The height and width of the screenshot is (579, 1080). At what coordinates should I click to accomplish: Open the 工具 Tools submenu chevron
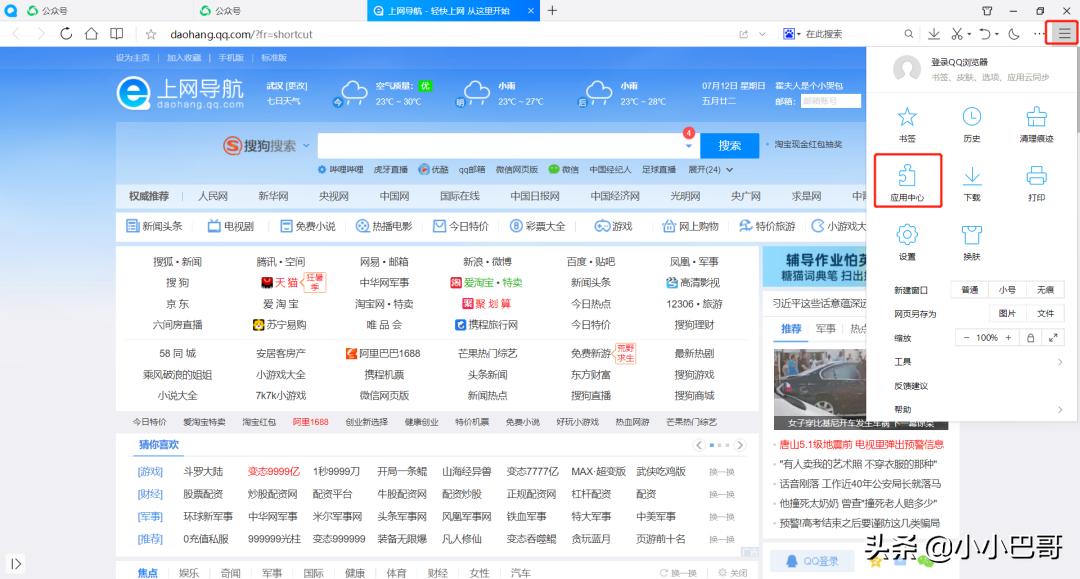[1058, 362]
